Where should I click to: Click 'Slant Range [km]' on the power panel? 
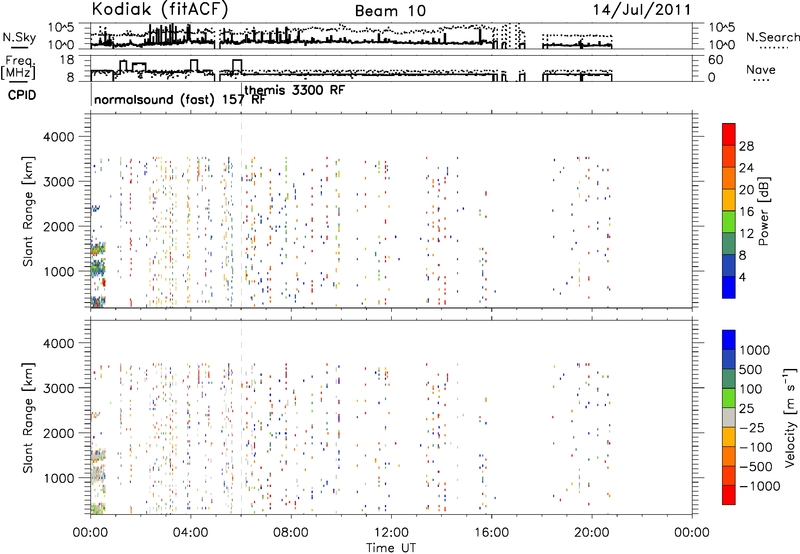pyautogui.click(x=28, y=211)
